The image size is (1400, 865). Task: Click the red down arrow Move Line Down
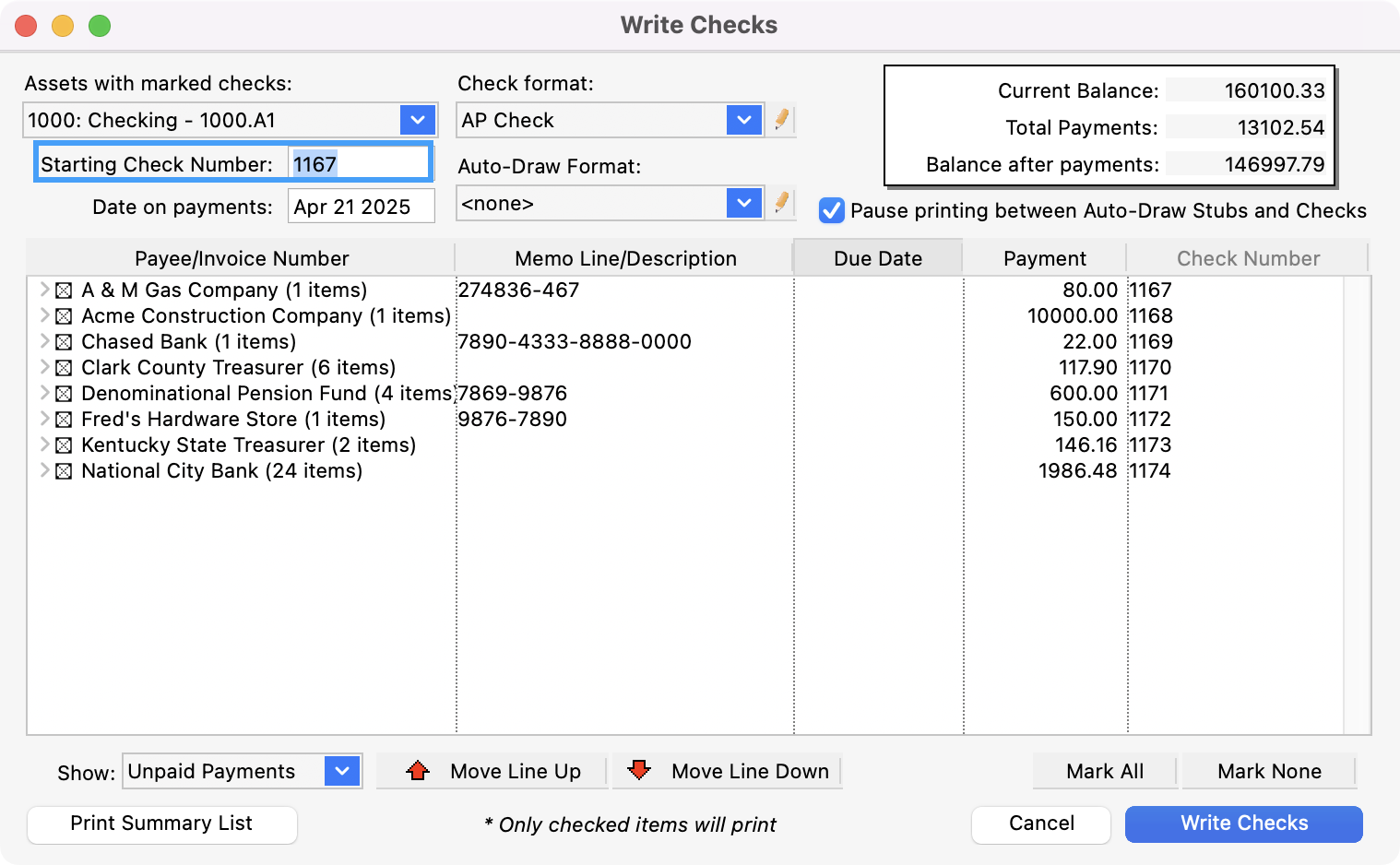[x=638, y=771]
